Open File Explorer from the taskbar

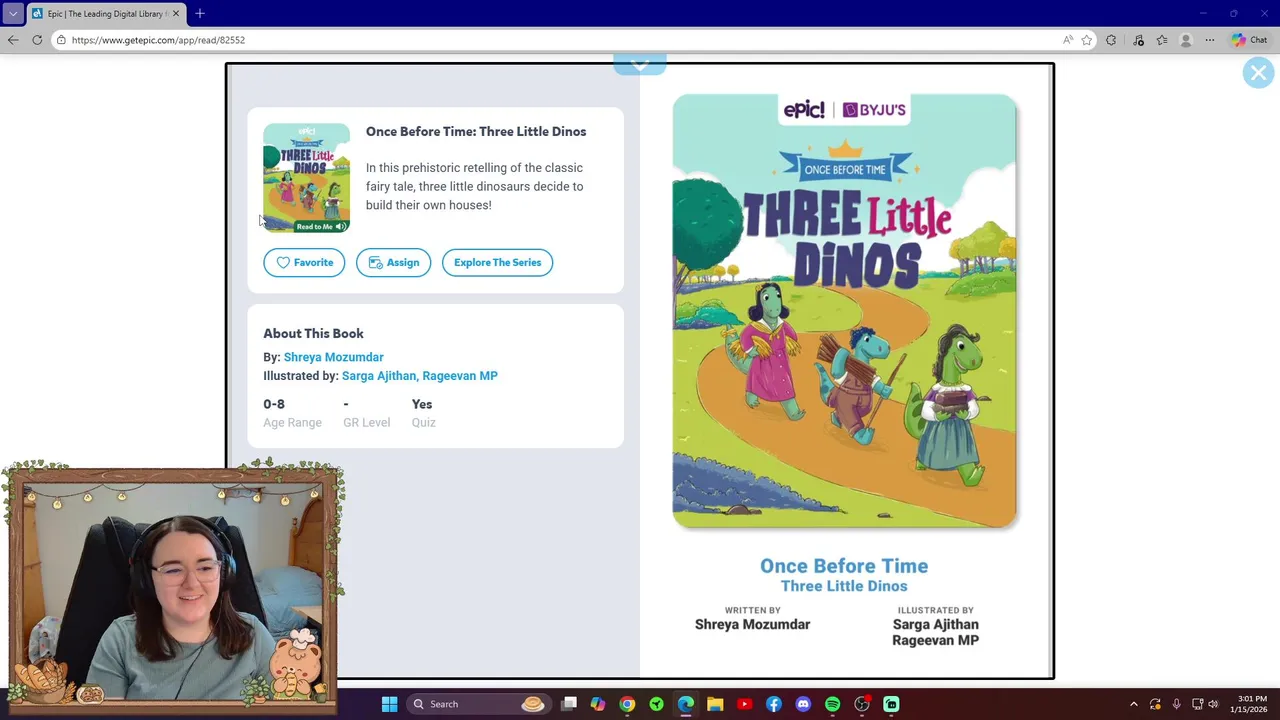715,704
